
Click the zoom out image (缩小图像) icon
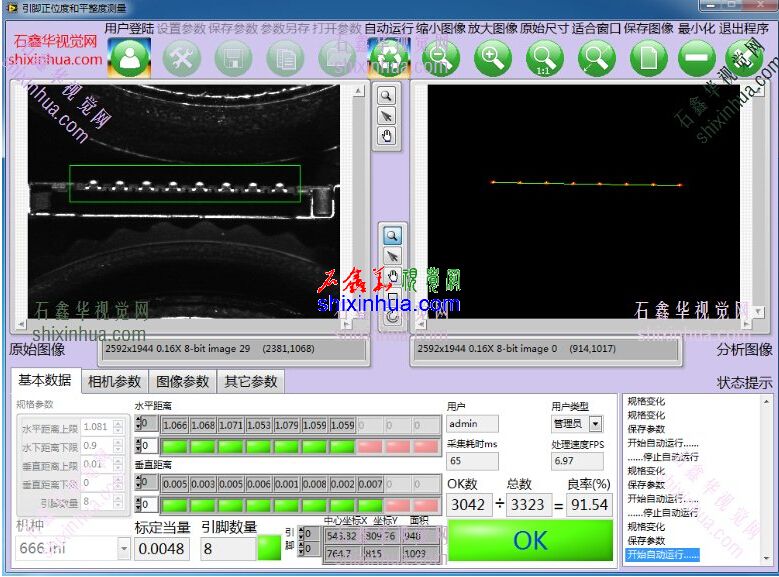440,57
